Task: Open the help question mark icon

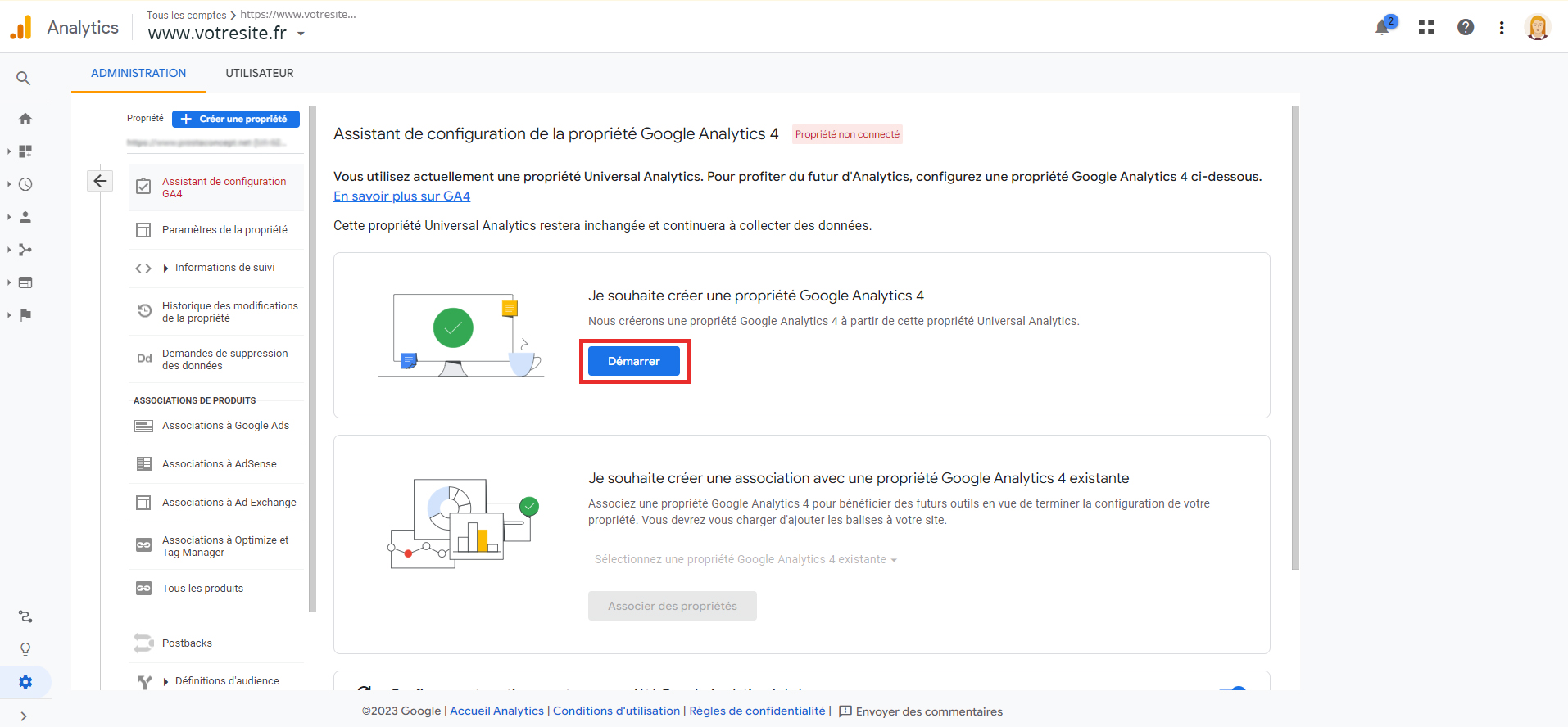Action: [x=1466, y=27]
